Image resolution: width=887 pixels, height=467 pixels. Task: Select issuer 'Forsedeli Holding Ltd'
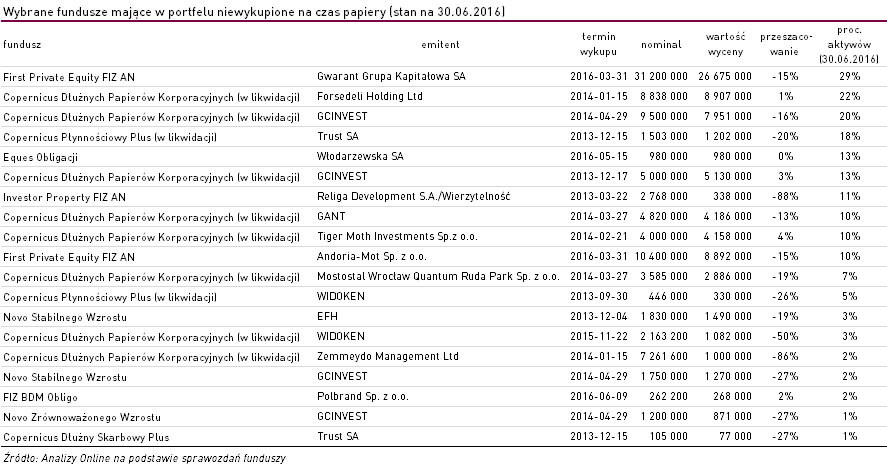coord(369,96)
